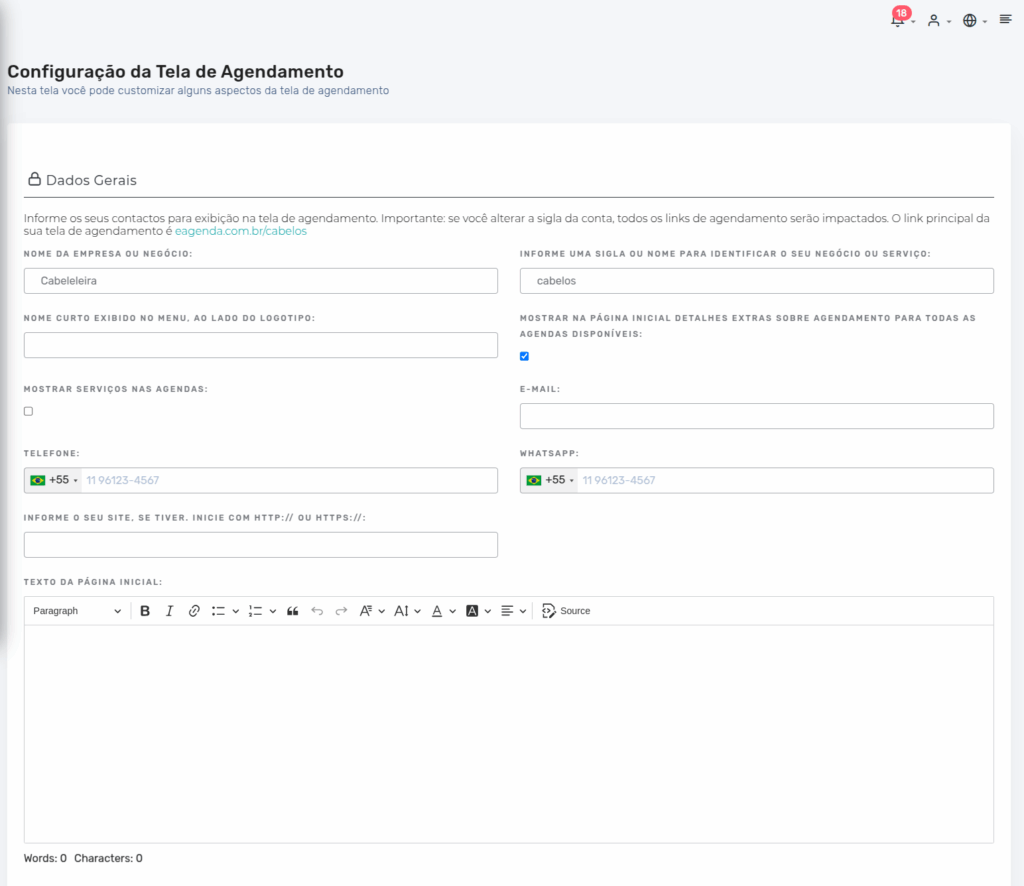Expand the text alignment options
Viewport: 1024px width, 886px height.
513,611
